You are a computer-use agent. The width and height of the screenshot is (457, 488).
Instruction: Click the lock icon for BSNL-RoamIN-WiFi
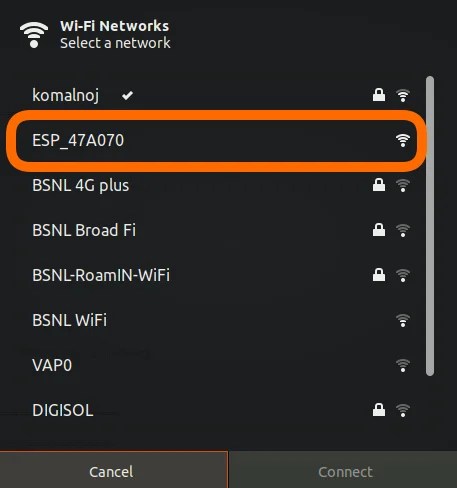[x=379, y=275]
